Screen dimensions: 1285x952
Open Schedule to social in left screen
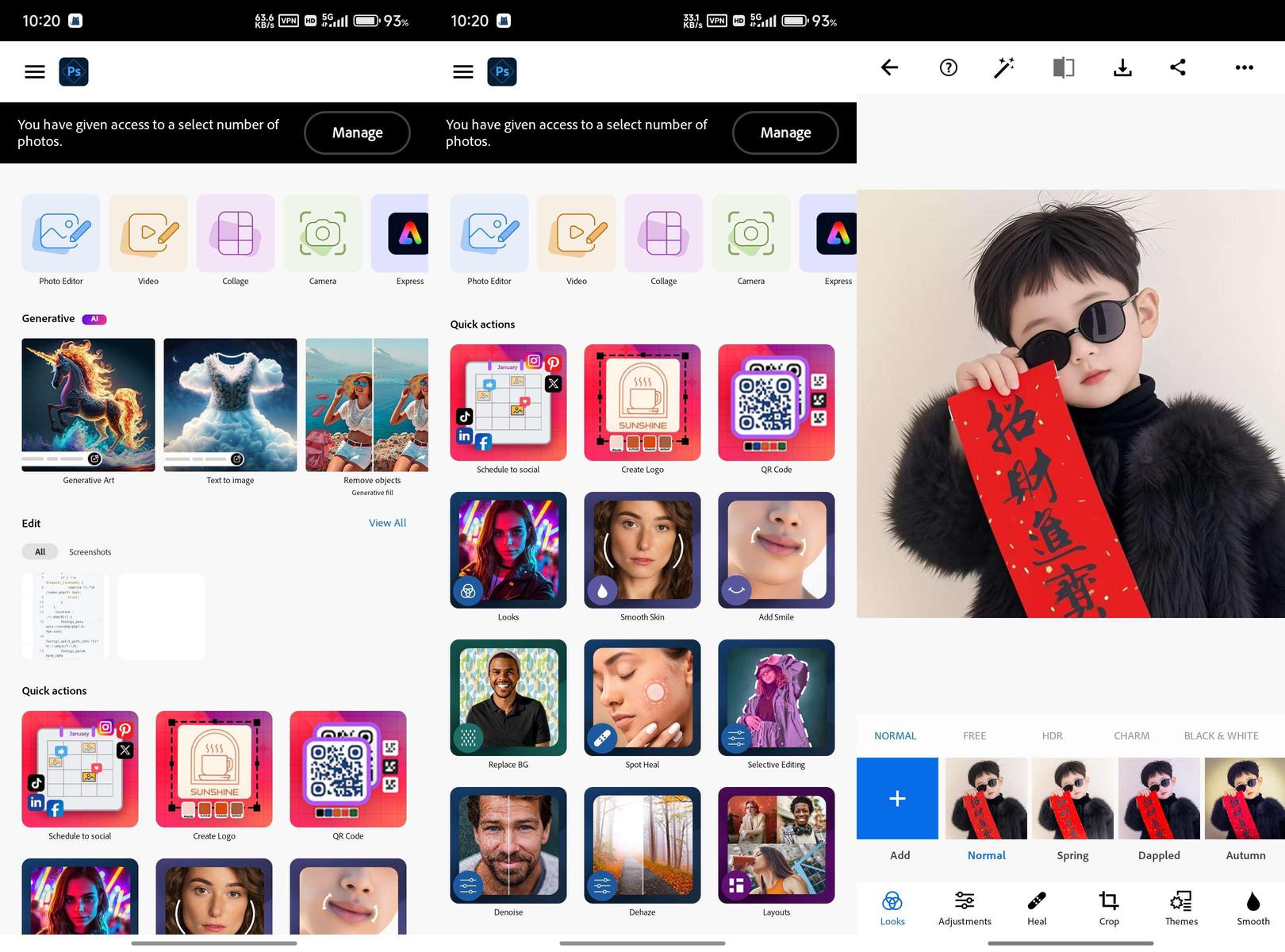click(x=80, y=769)
